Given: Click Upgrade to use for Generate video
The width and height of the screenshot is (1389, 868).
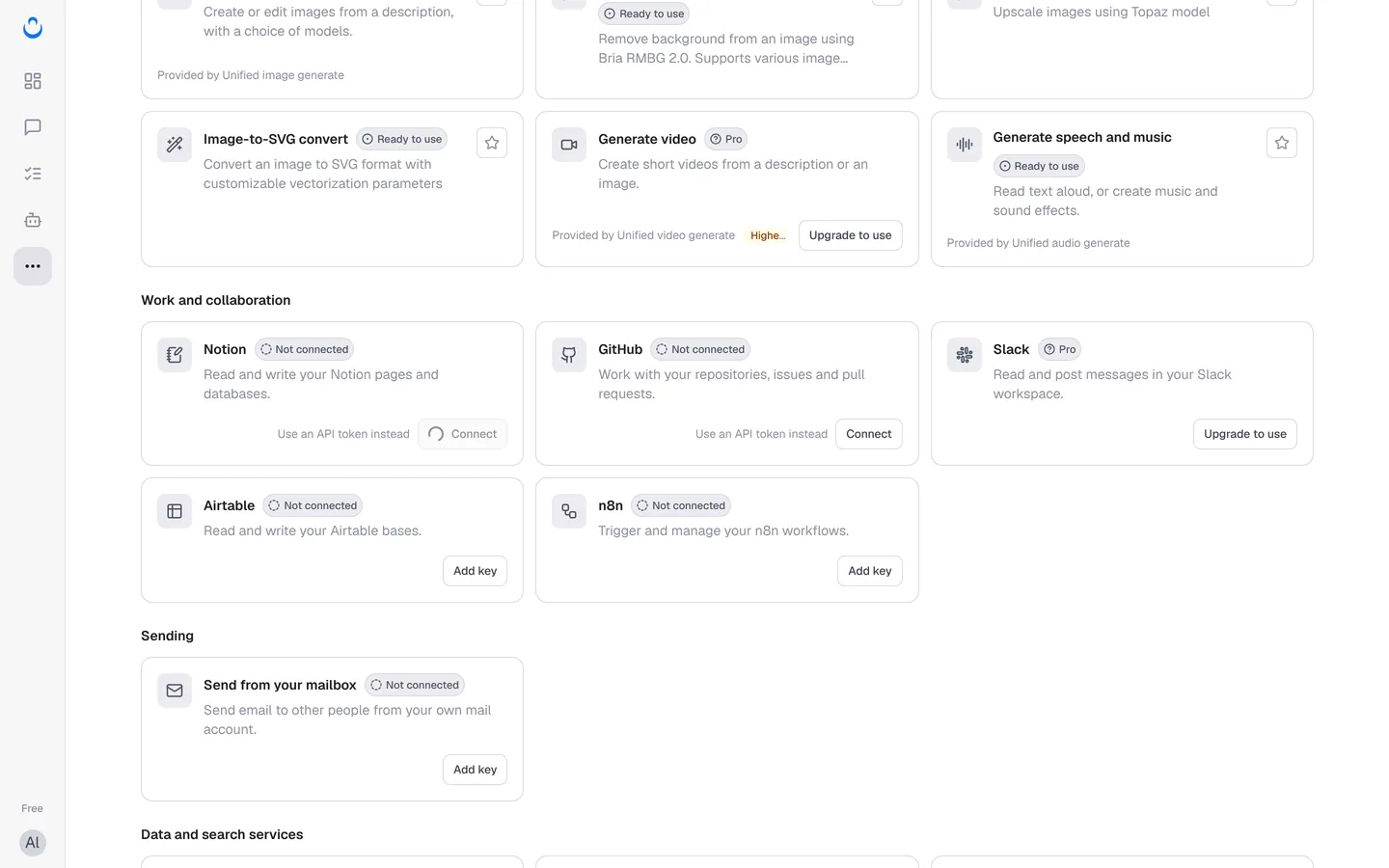Looking at the screenshot, I should point(851,235).
